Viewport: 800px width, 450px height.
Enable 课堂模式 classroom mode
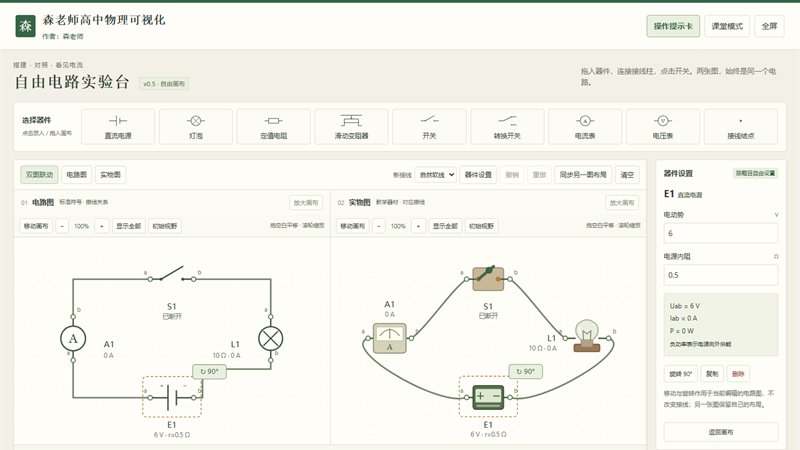(727, 26)
